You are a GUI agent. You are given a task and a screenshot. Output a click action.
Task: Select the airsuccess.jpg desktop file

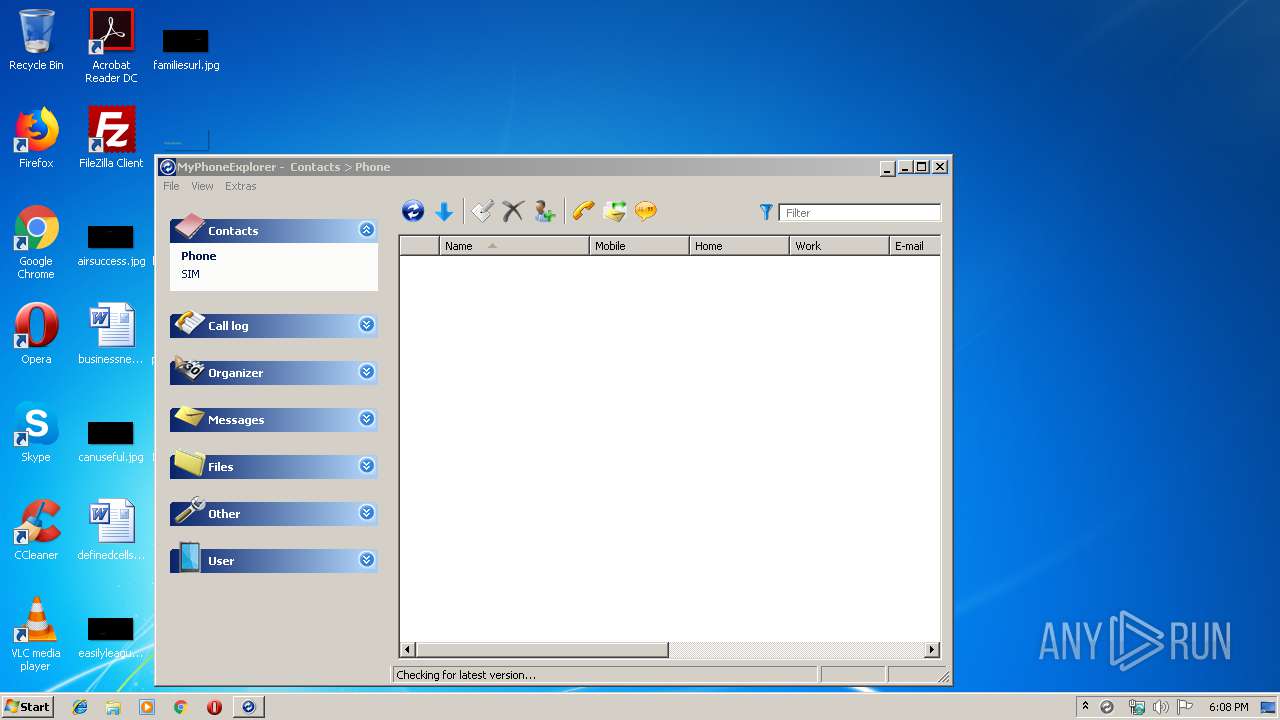tap(111, 245)
